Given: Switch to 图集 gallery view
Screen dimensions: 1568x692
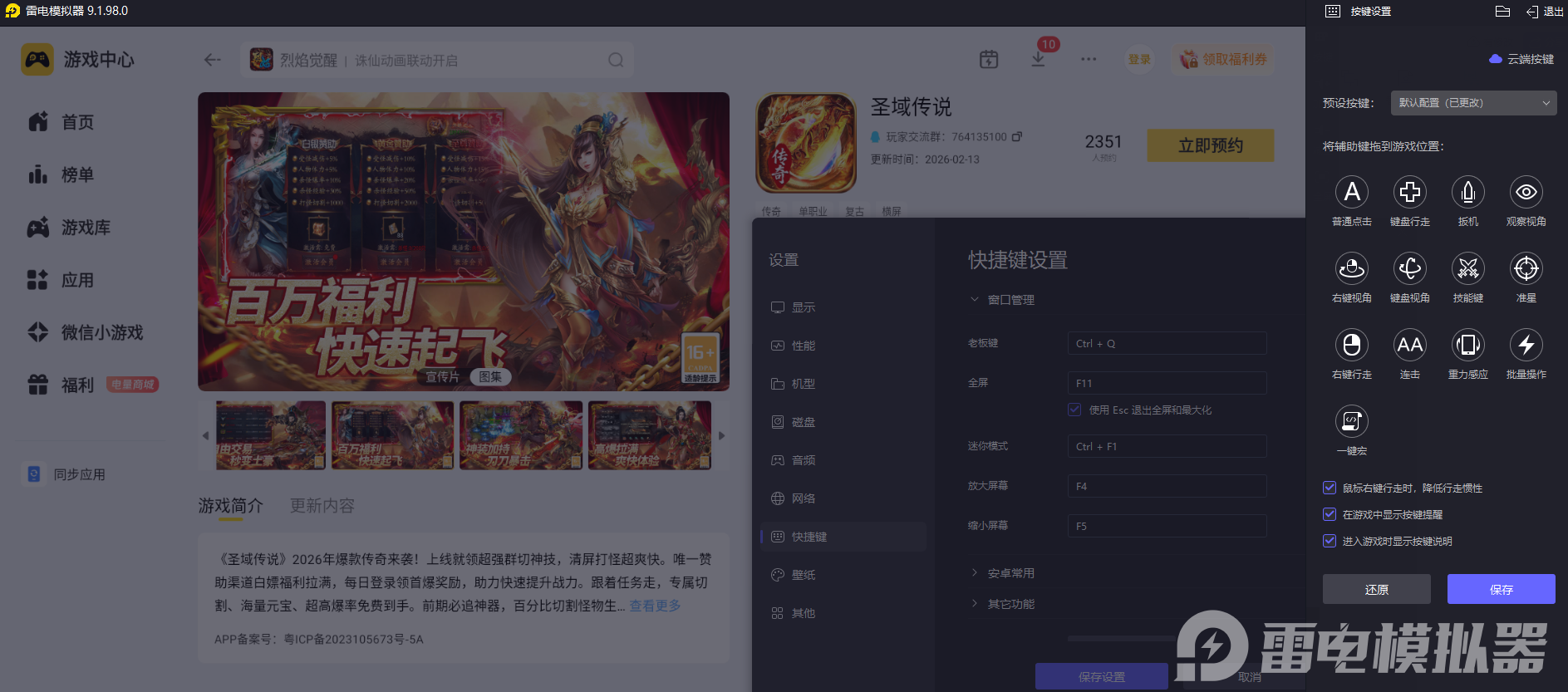Looking at the screenshot, I should click(x=490, y=376).
